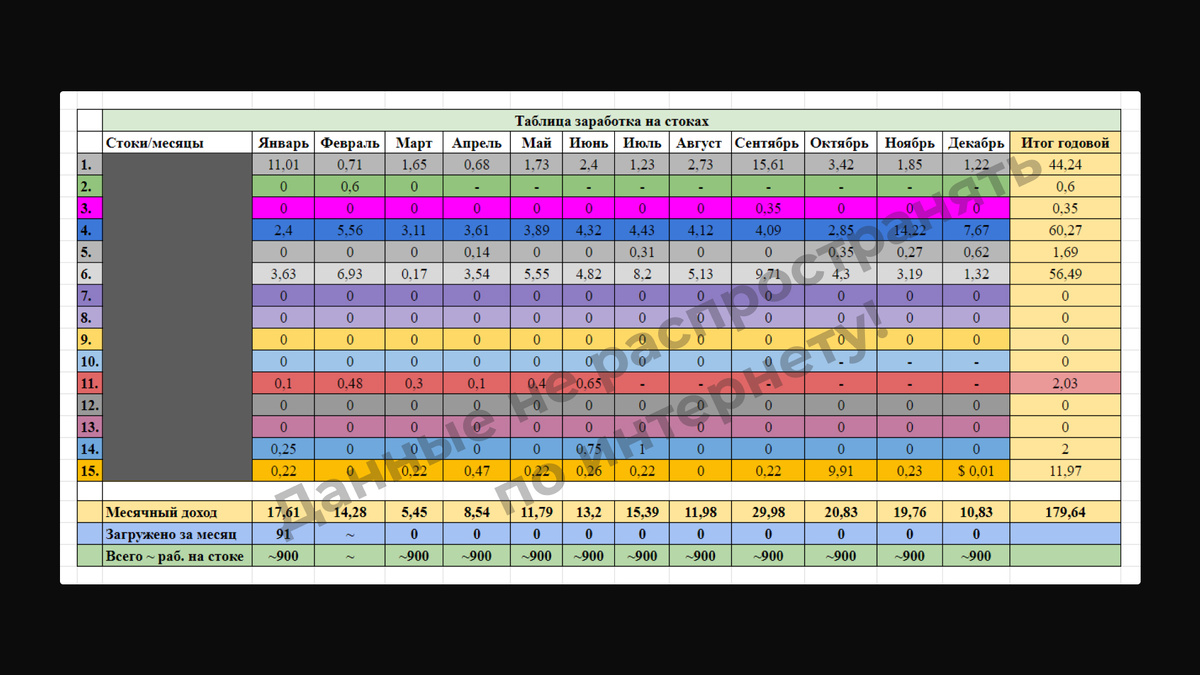The height and width of the screenshot is (675, 1200).
Task: Click the monthly income cell 19,76
Action: click(910, 512)
